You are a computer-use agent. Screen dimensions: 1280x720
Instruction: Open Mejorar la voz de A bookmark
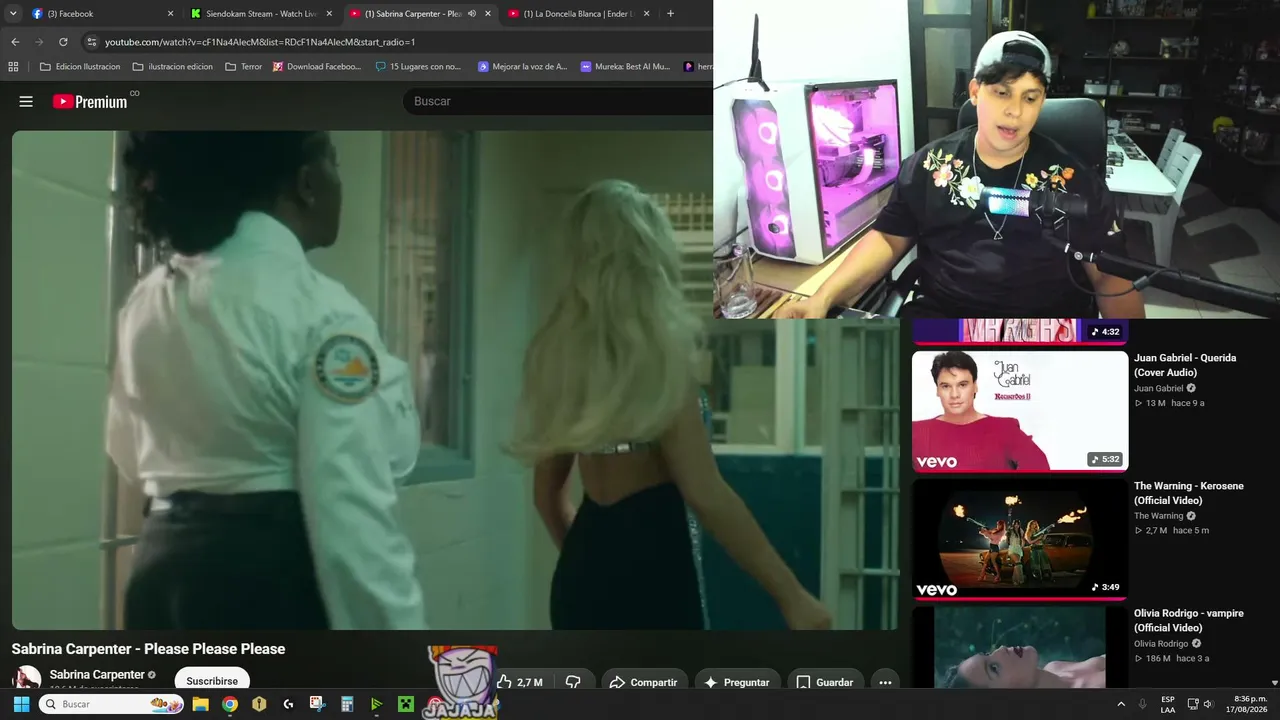point(522,67)
